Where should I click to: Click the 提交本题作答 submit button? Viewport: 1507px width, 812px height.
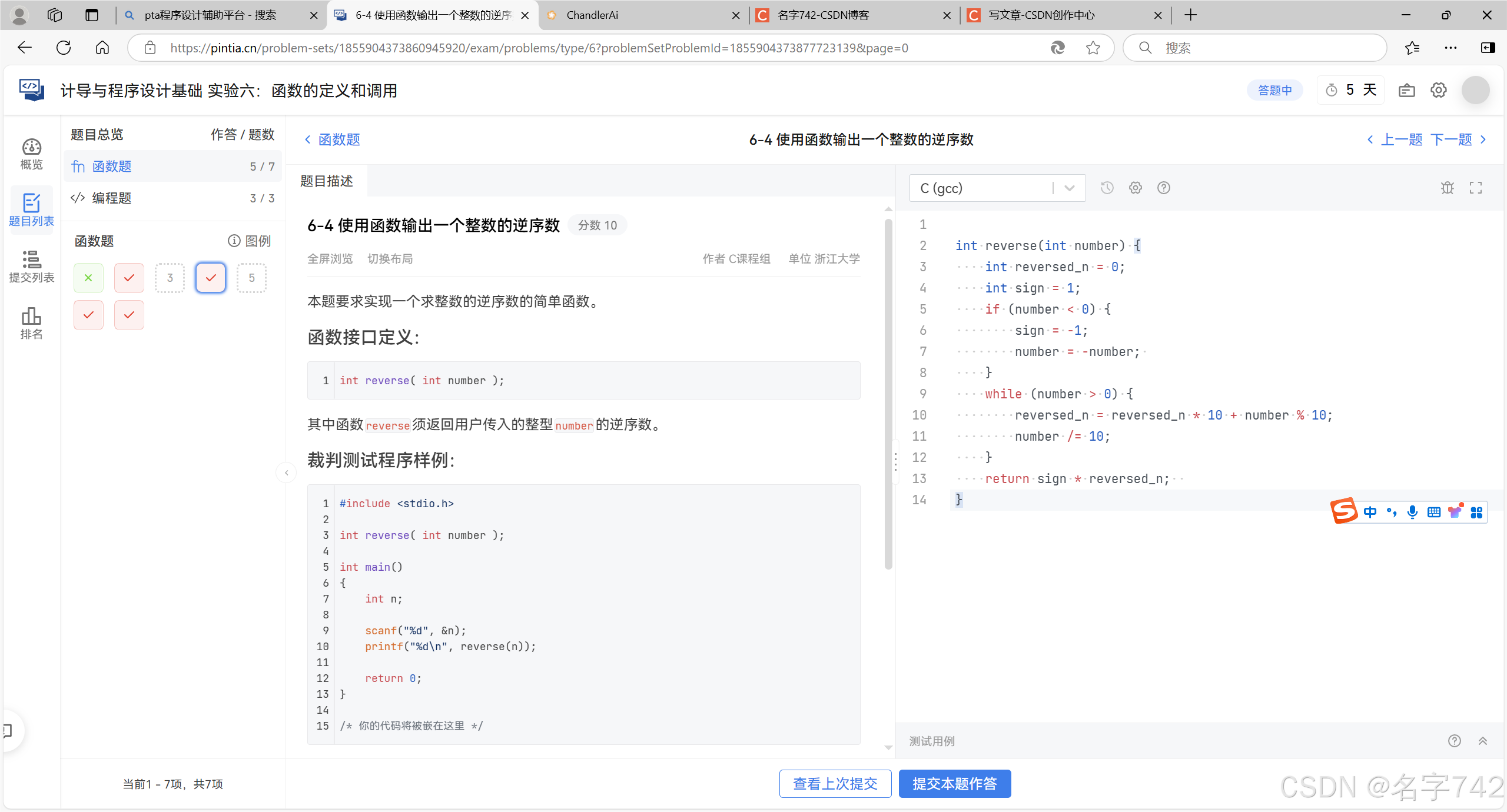[954, 783]
